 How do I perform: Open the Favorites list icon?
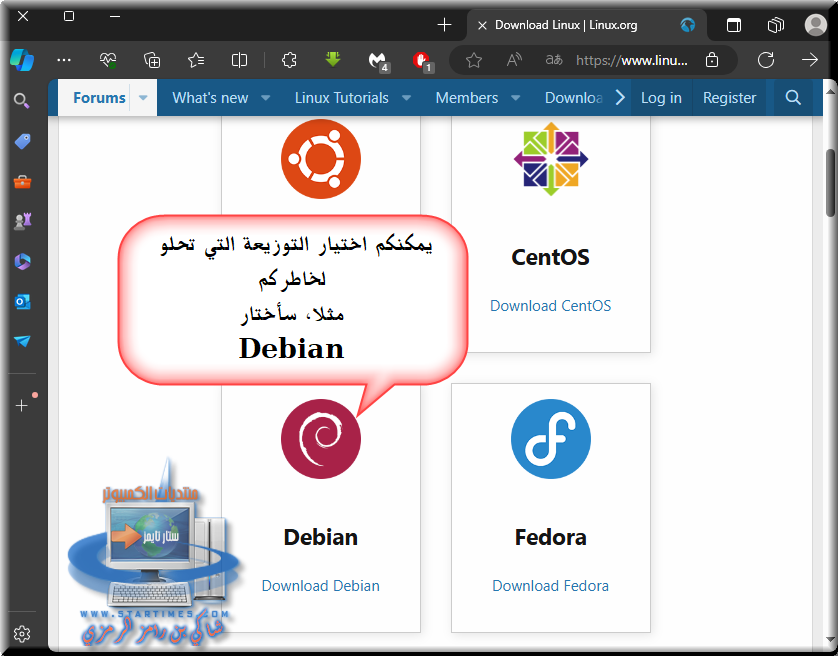[x=196, y=60]
